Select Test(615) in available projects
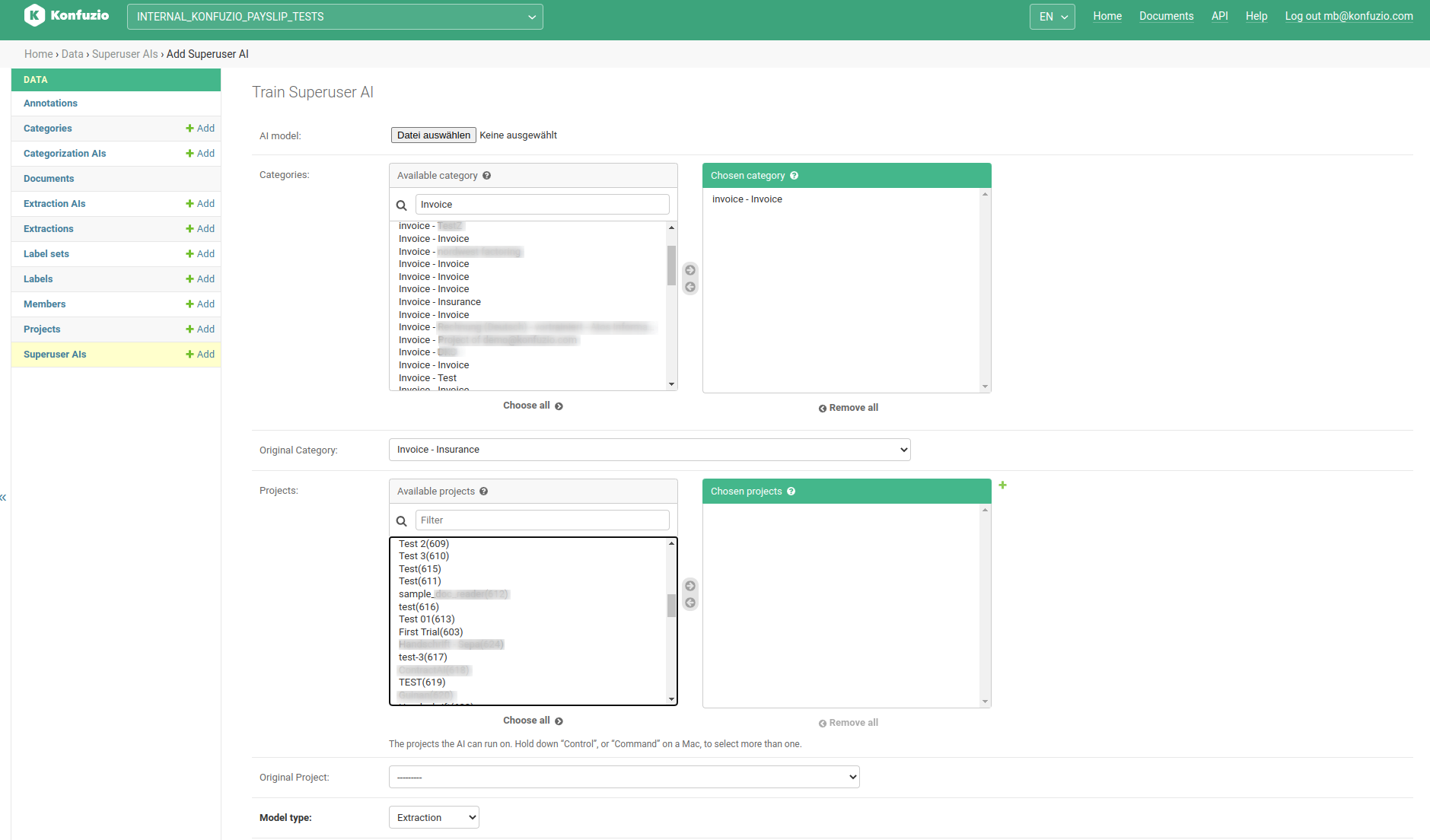The width and height of the screenshot is (1430, 840). (x=420, y=569)
